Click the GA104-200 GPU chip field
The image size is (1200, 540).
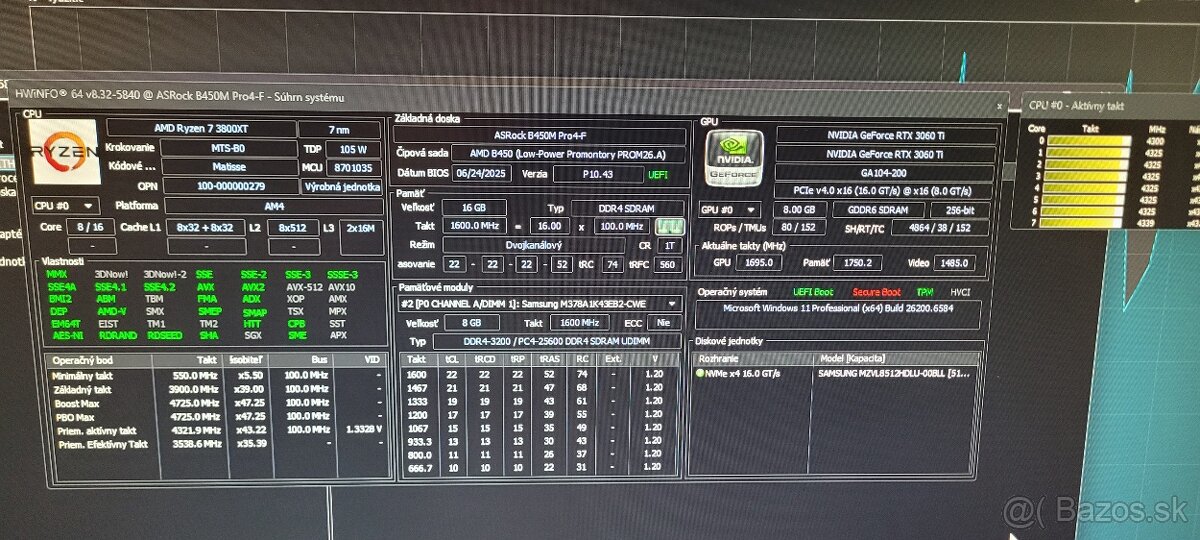pos(883,172)
